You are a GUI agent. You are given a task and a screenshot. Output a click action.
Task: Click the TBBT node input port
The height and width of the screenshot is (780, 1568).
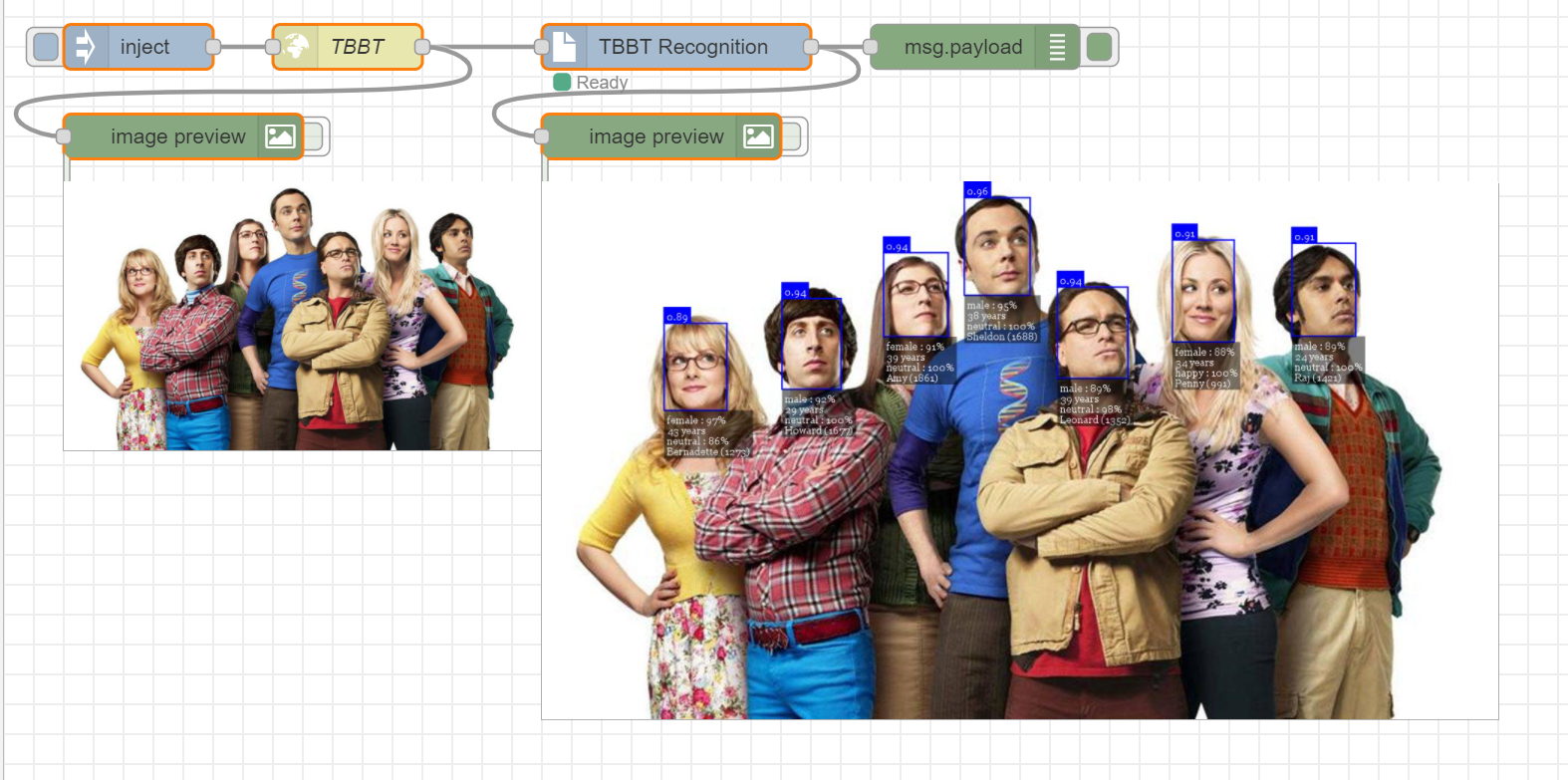pos(273,47)
